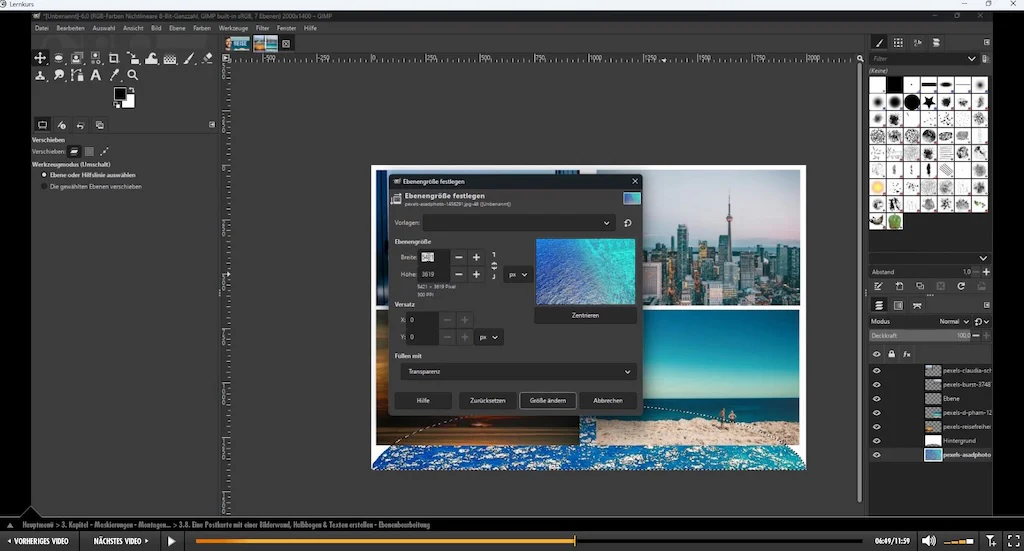Click the Hilfe button in dialog

pos(423,400)
